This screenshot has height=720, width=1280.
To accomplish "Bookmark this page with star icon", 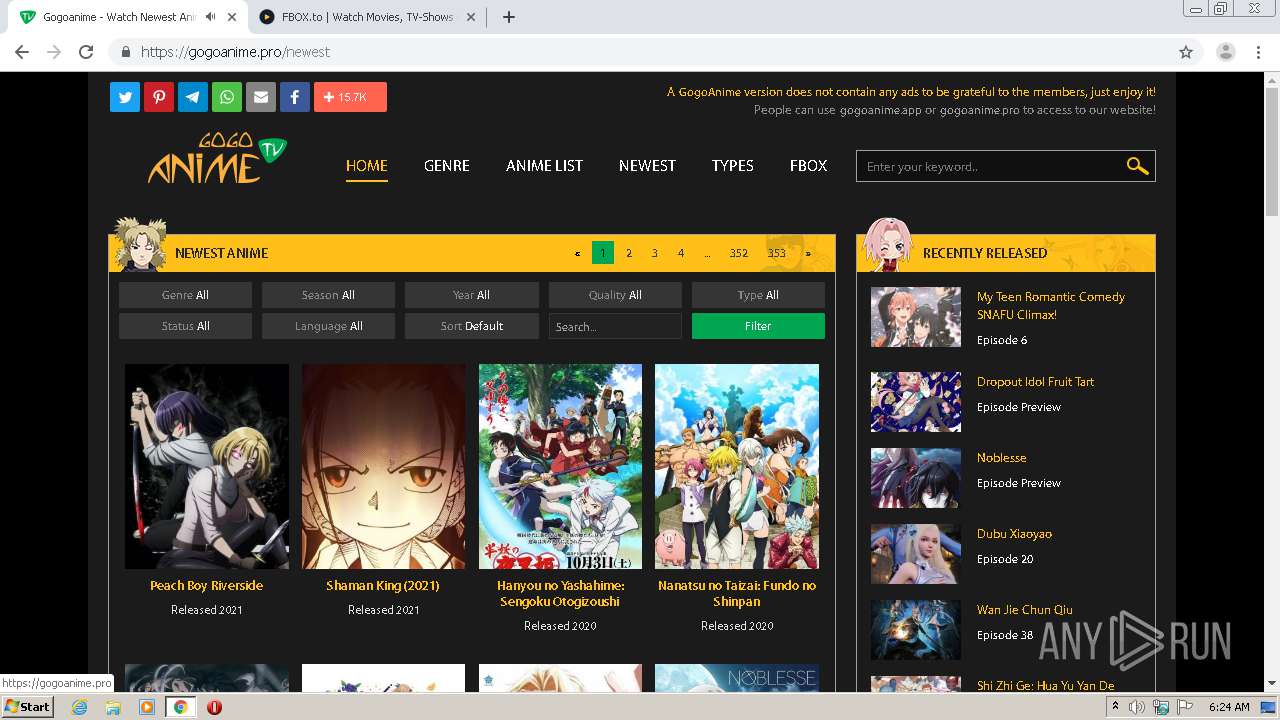I will 1186,52.
